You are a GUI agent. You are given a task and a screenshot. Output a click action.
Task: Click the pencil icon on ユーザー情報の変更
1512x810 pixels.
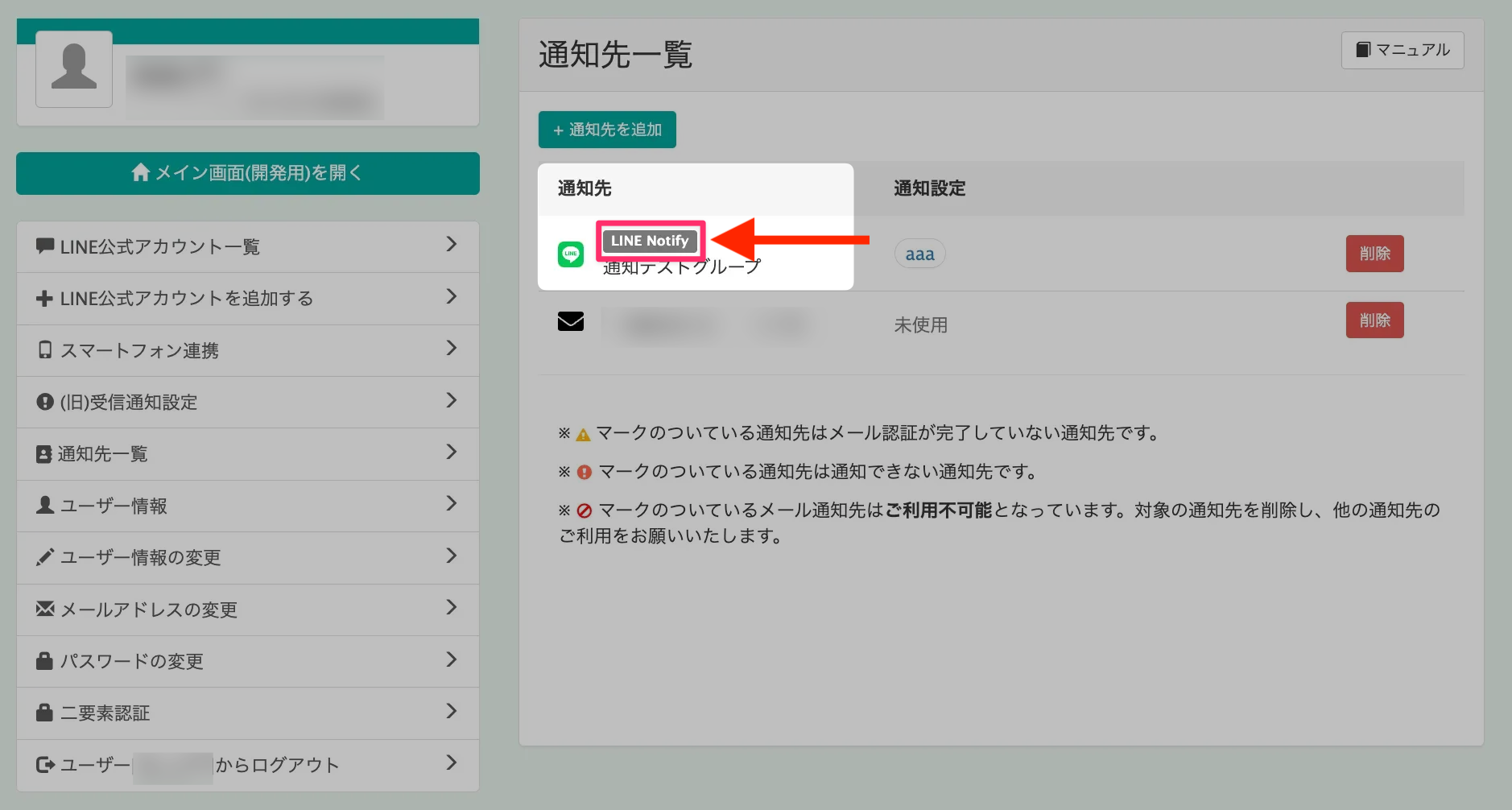click(44, 557)
